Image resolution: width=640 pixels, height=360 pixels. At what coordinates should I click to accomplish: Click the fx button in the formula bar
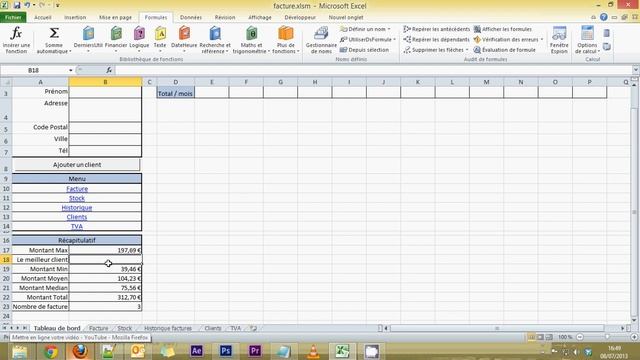(x=109, y=70)
